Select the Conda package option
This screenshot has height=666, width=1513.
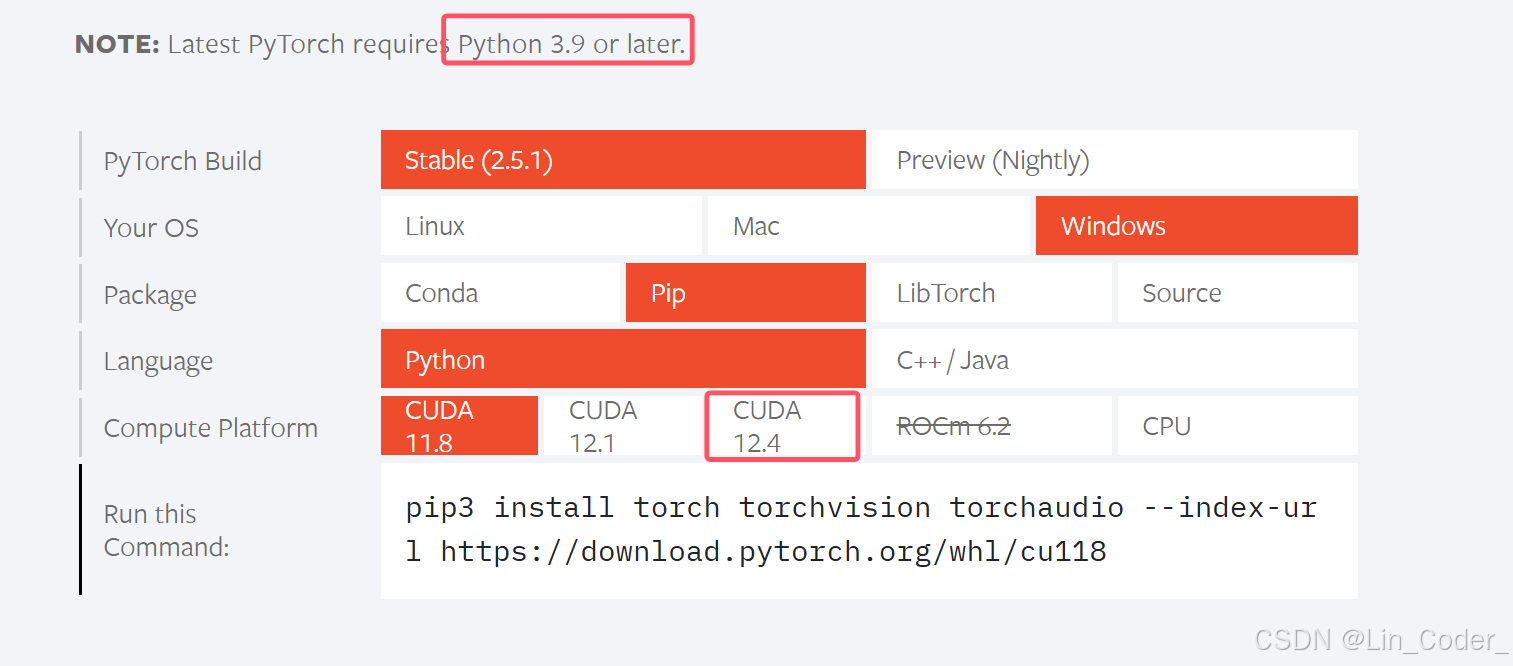pyautogui.click(x=500, y=293)
